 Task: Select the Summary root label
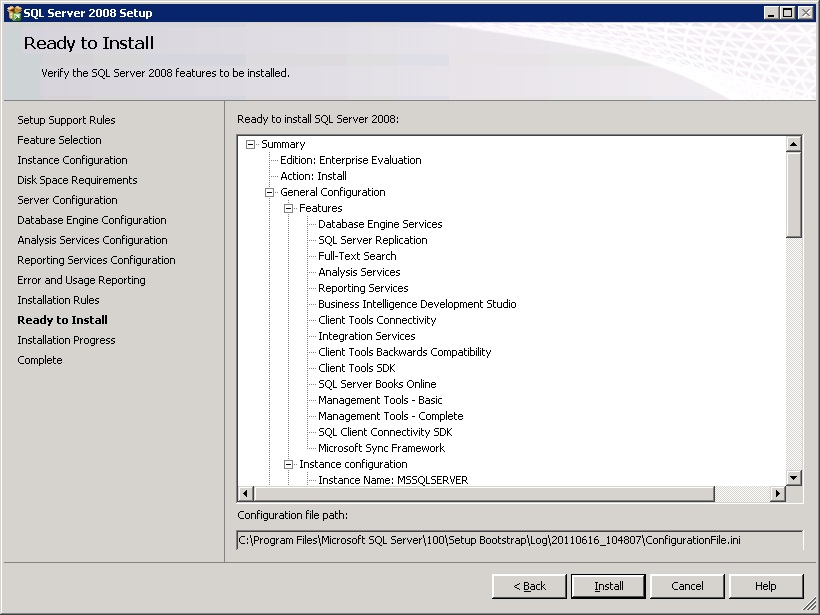pos(283,144)
